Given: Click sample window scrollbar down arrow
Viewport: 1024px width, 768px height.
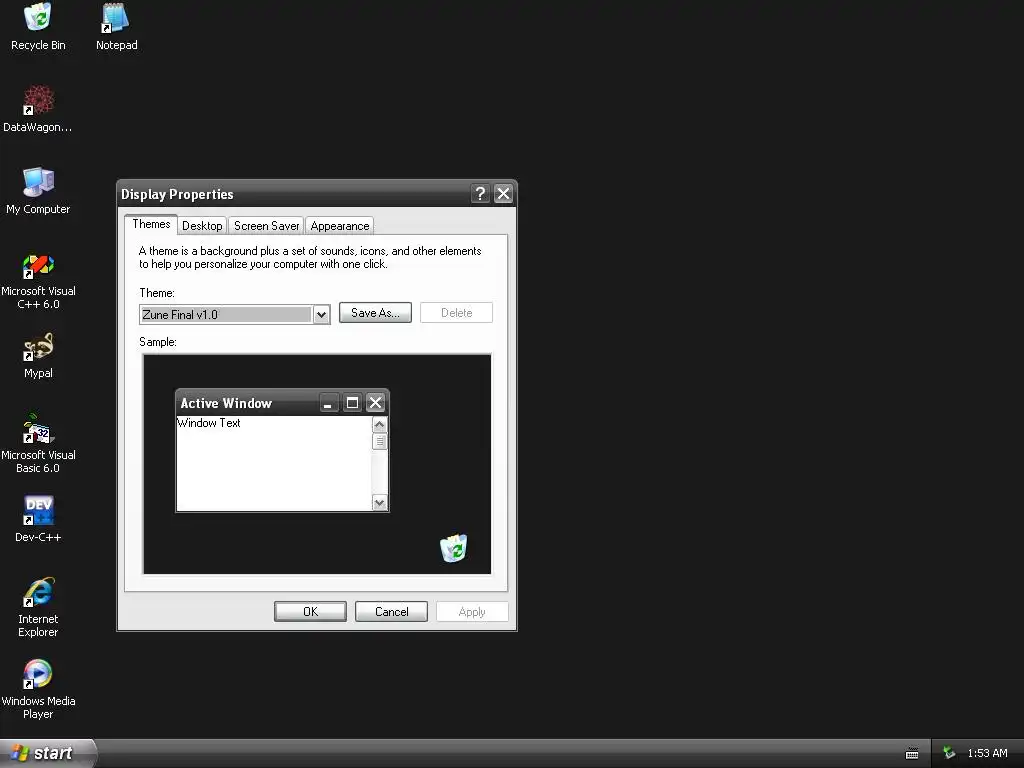Looking at the screenshot, I should [x=379, y=503].
